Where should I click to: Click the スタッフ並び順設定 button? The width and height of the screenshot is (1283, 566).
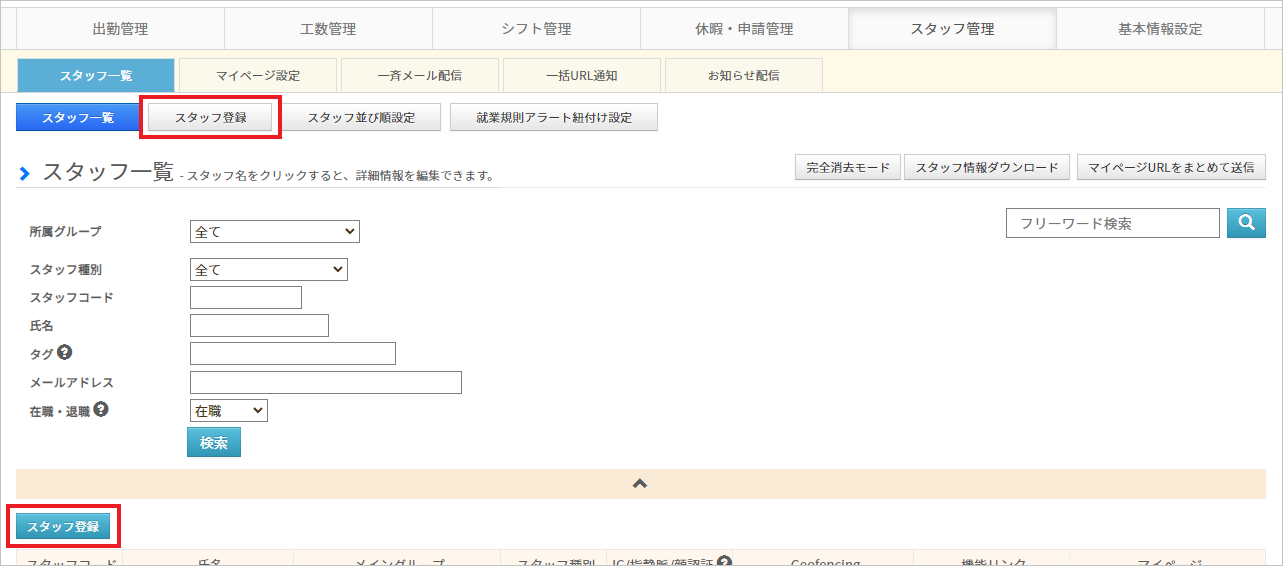pyautogui.click(x=361, y=117)
